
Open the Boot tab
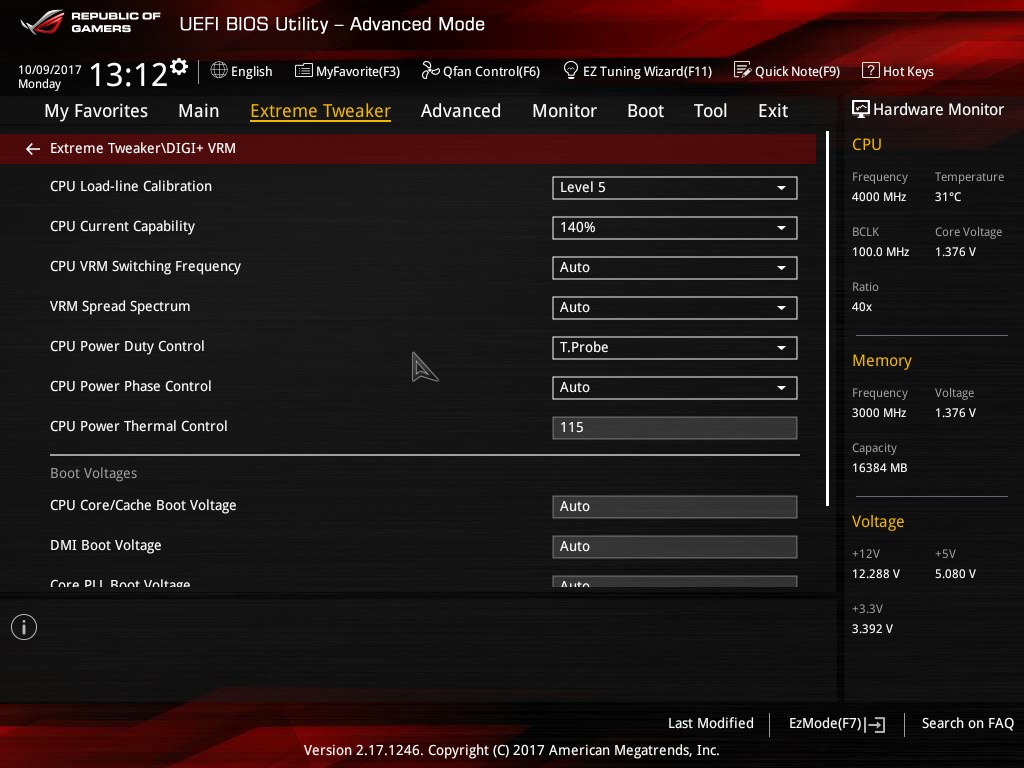(x=645, y=111)
